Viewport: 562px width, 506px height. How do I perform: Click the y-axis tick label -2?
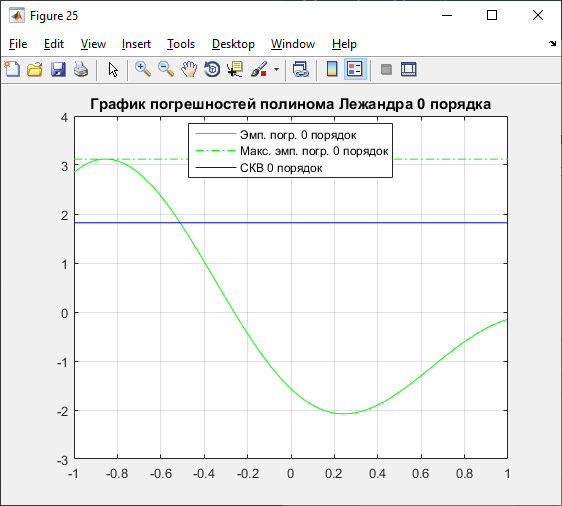(x=62, y=411)
